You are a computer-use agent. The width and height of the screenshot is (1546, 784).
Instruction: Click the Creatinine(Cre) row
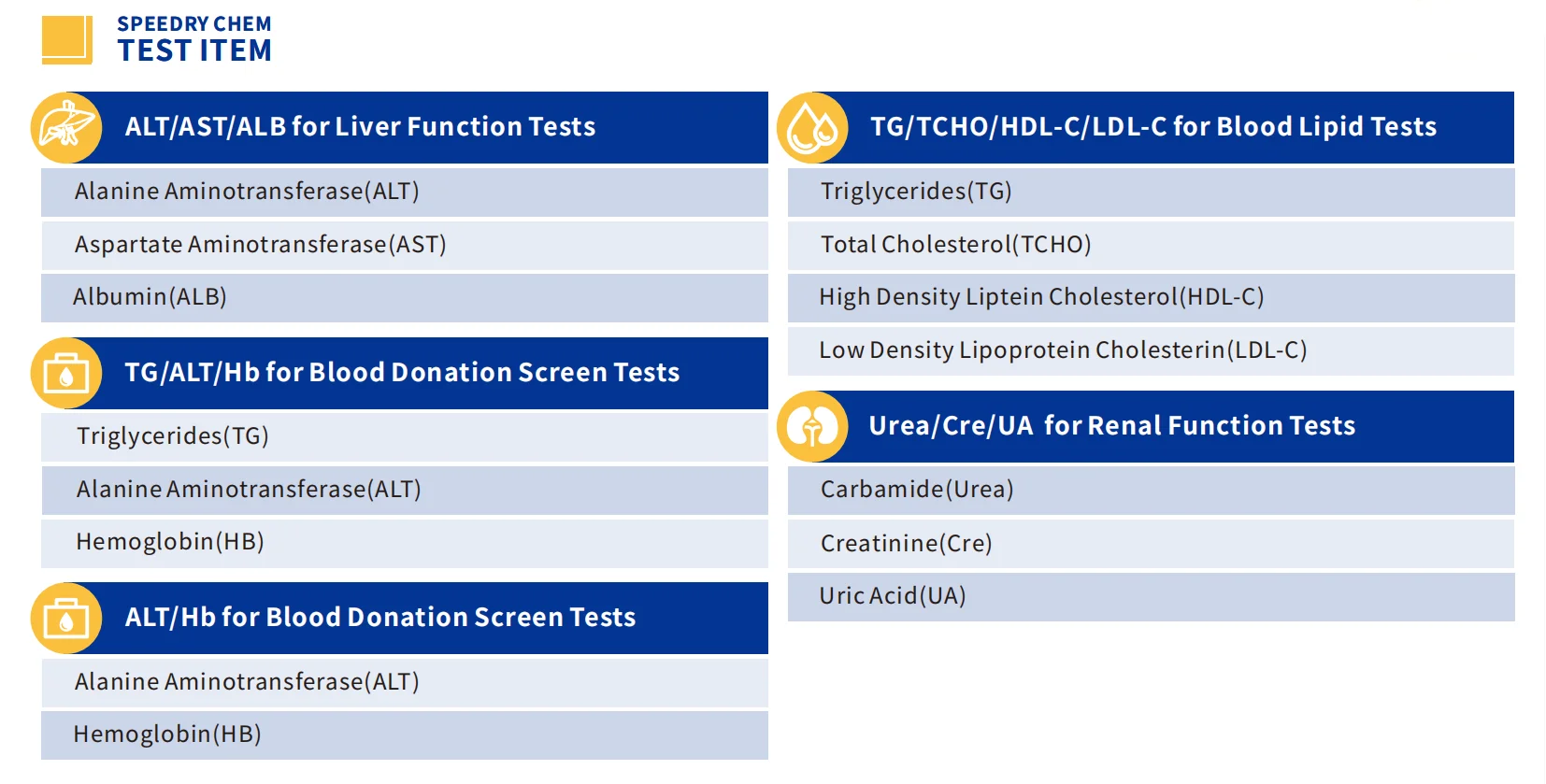(x=1151, y=543)
